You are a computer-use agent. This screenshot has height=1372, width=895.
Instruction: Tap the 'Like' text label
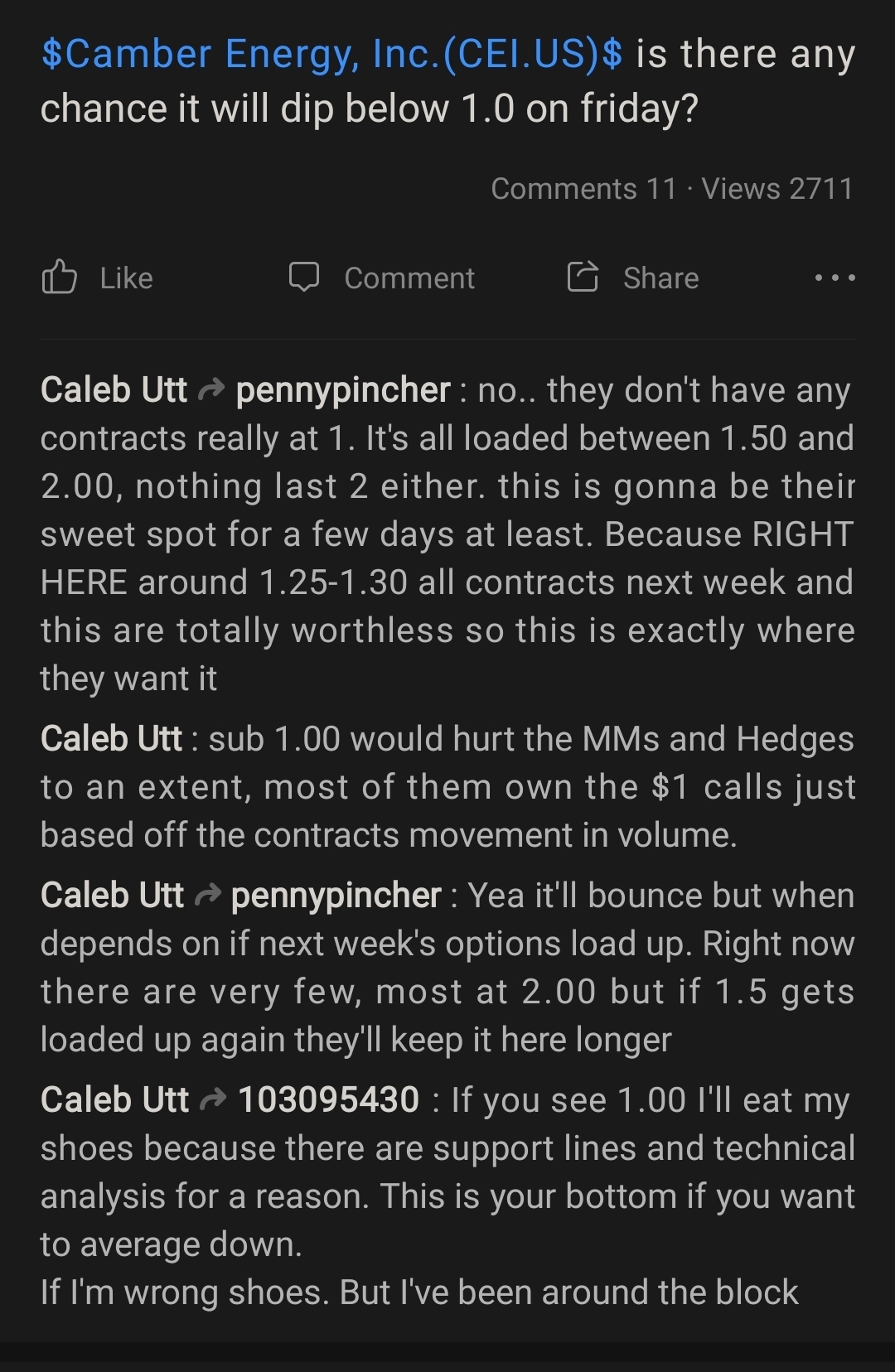pyautogui.click(x=126, y=278)
